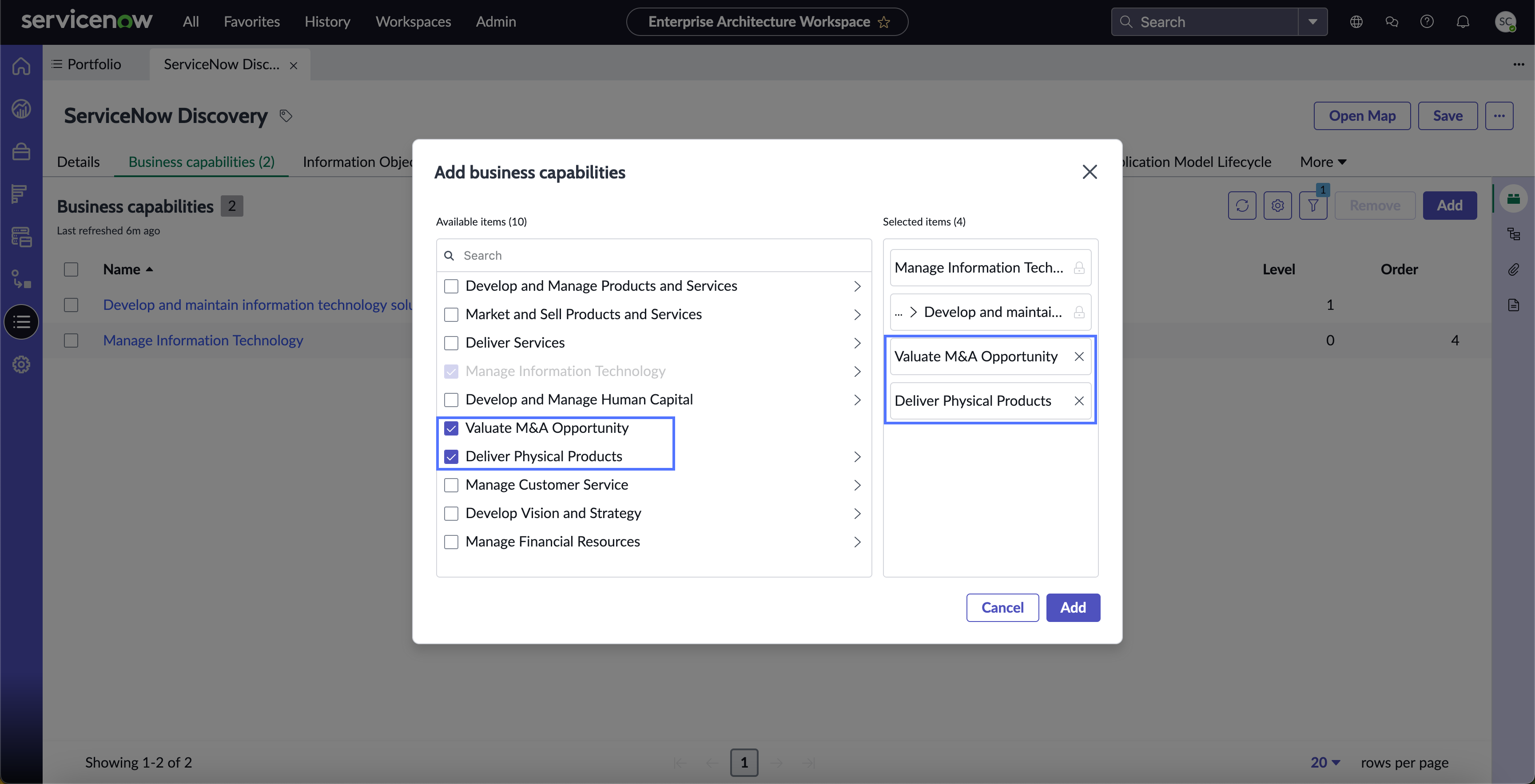This screenshot has width=1535, height=784.
Task: Check Develop and Manage Products and Services
Action: pos(451,286)
